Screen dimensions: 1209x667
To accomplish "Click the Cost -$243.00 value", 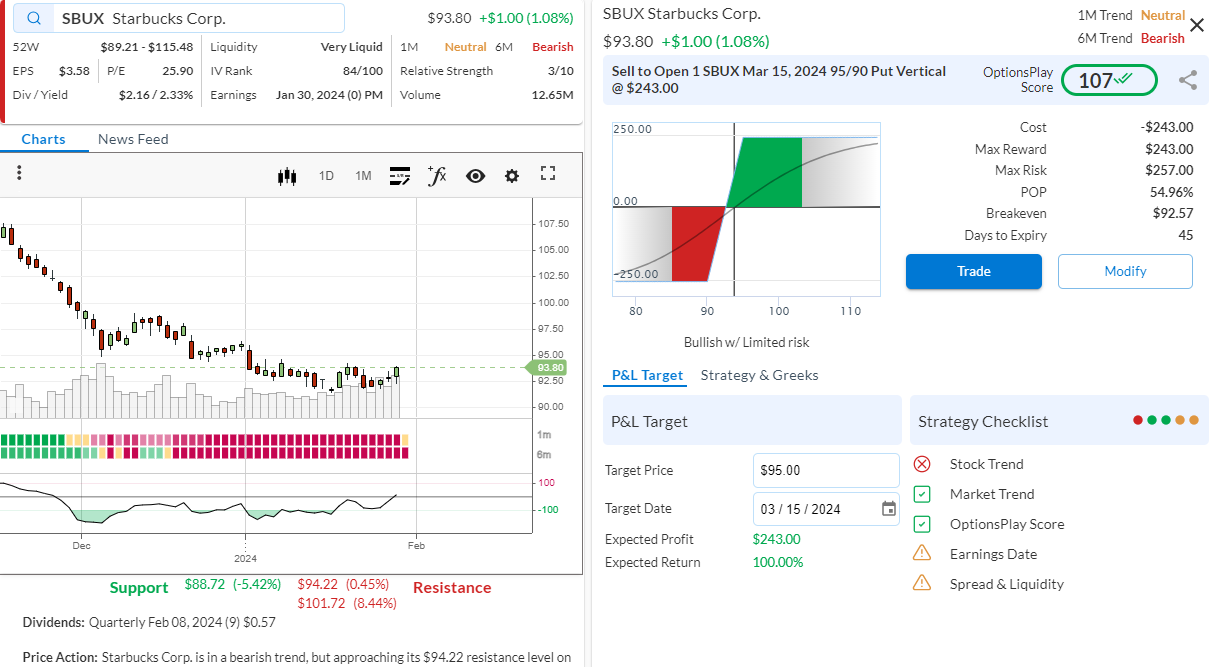I will pos(1168,127).
